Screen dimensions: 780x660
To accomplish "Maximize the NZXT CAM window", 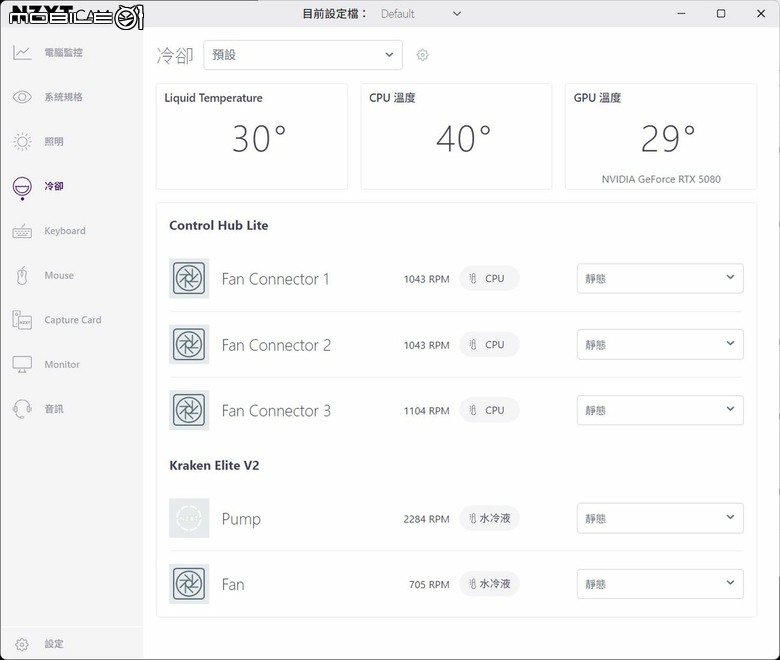I will [721, 14].
